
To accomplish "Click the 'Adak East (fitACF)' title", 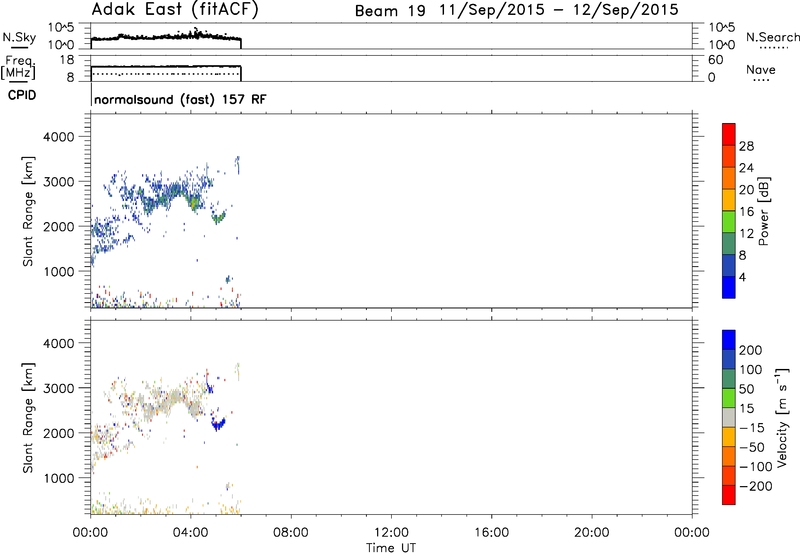I will coord(175,9).
